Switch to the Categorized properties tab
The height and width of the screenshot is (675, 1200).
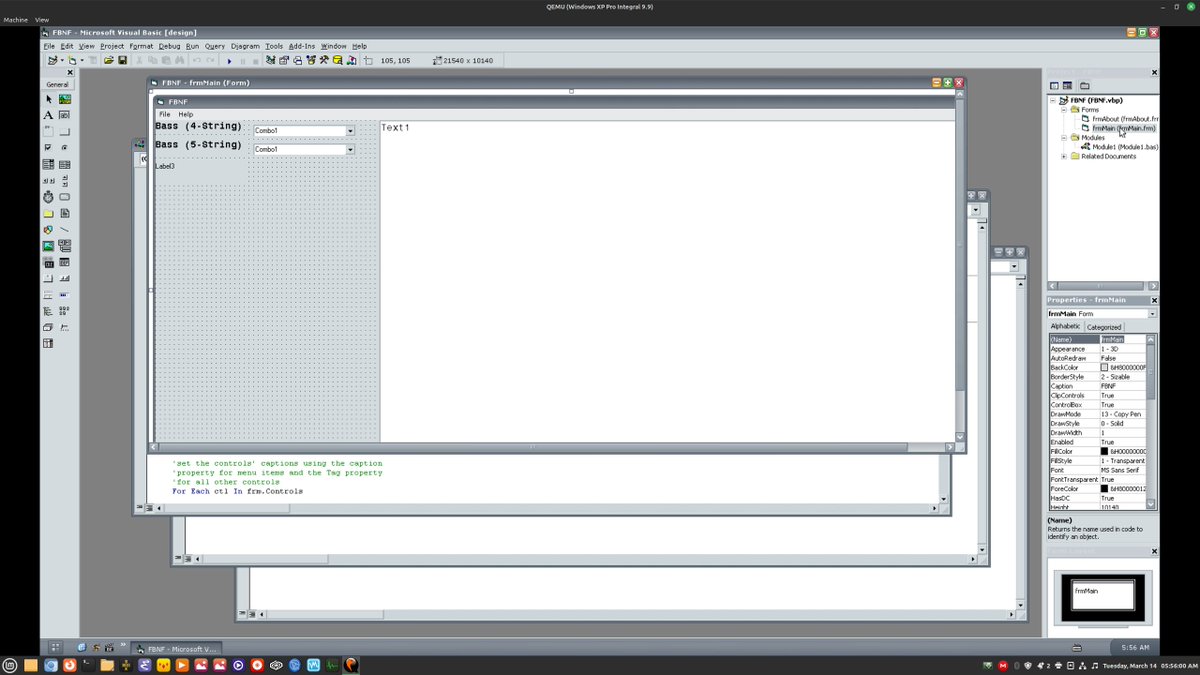pos(1104,327)
